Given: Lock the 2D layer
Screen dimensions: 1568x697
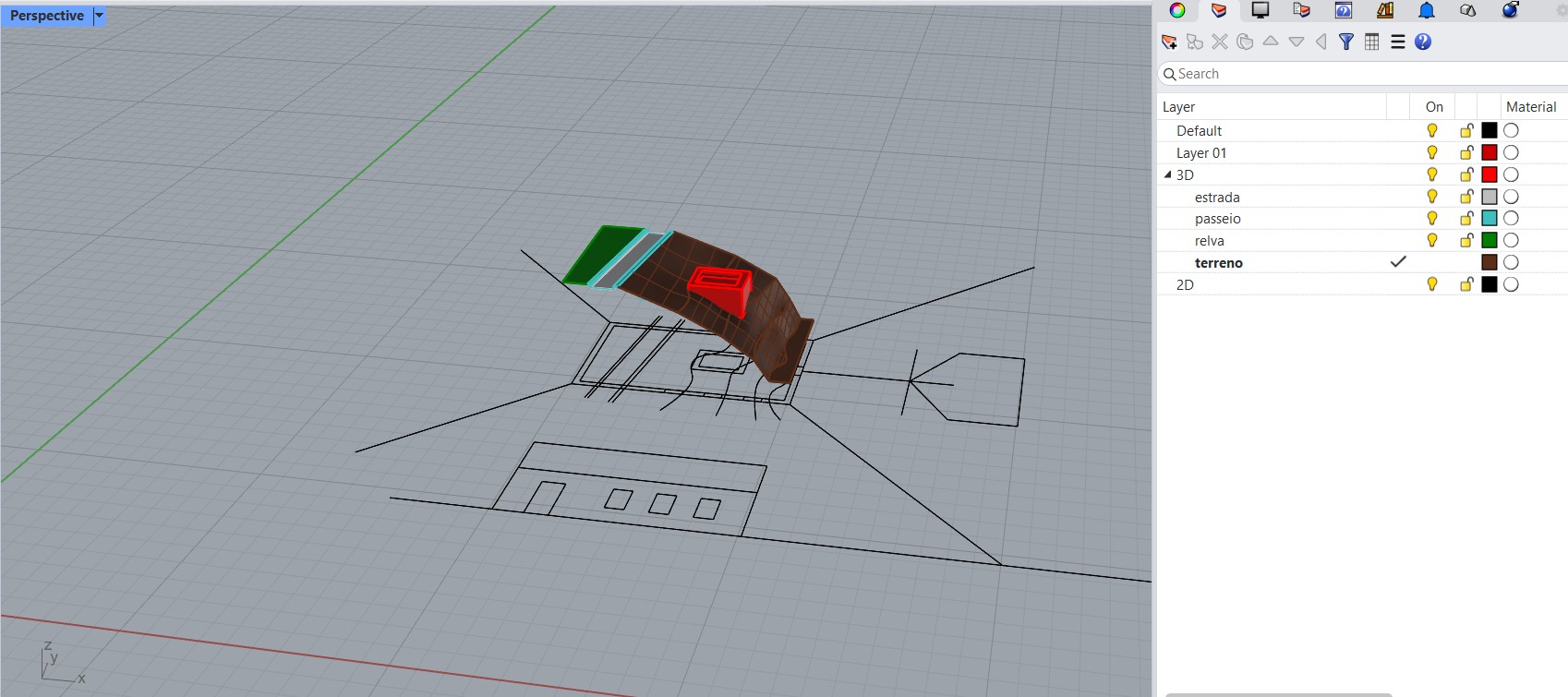Looking at the screenshot, I should click(1466, 284).
